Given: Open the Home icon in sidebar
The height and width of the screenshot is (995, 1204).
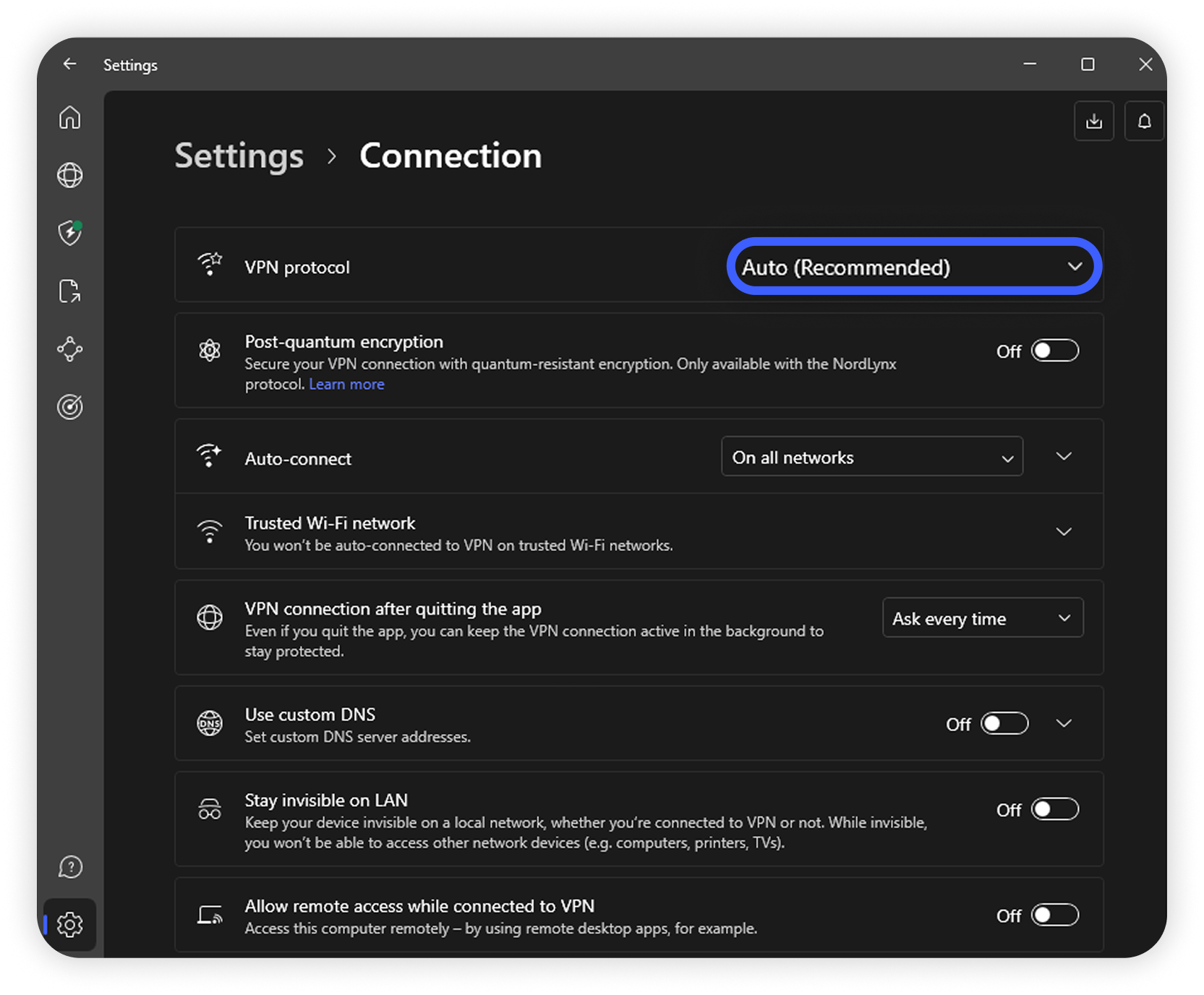Looking at the screenshot, I should pos(70,117).
